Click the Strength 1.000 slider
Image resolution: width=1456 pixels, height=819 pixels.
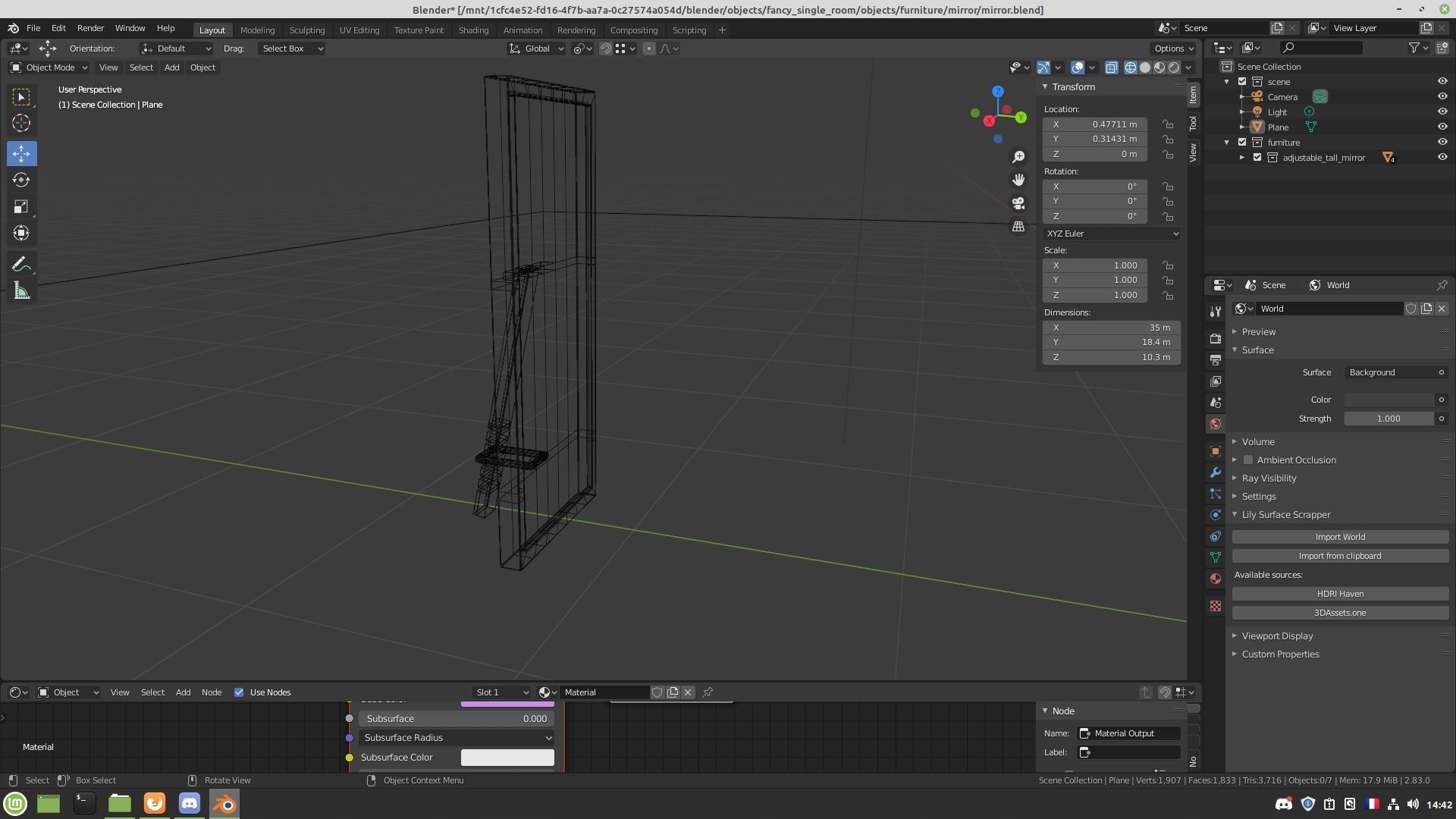[1389, 419]
